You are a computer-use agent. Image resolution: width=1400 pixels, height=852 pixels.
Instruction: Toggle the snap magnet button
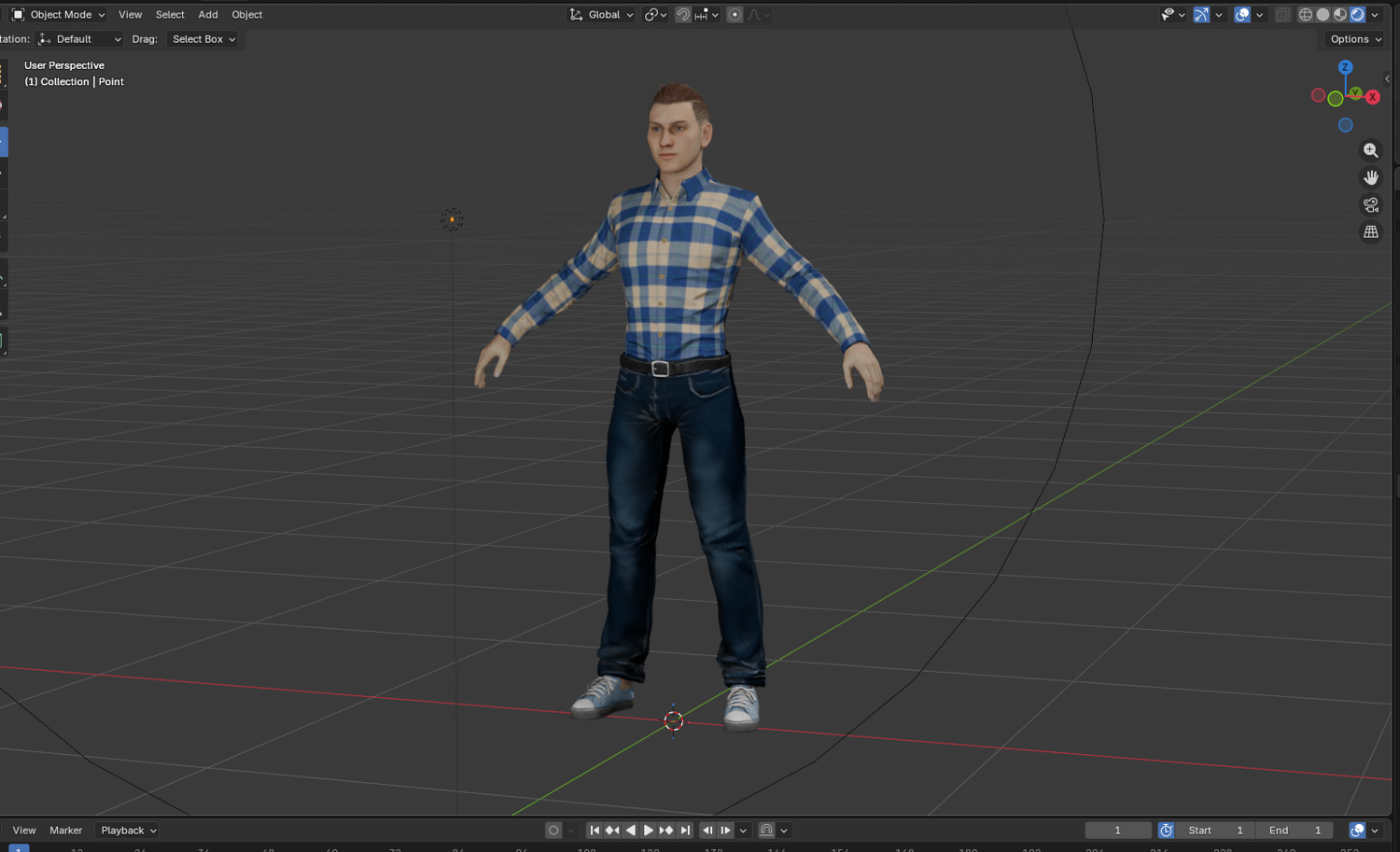(683, 14)
